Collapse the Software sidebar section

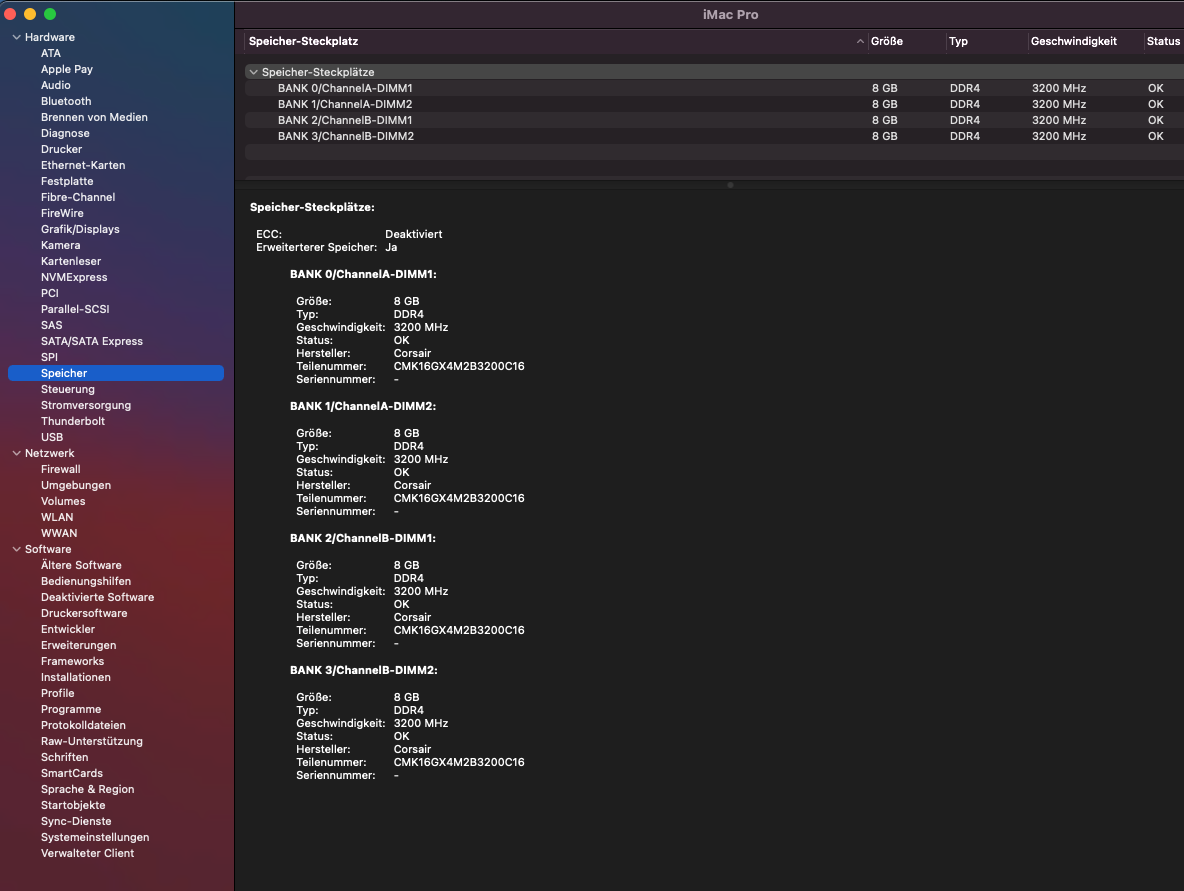click(x=16, y=549)
